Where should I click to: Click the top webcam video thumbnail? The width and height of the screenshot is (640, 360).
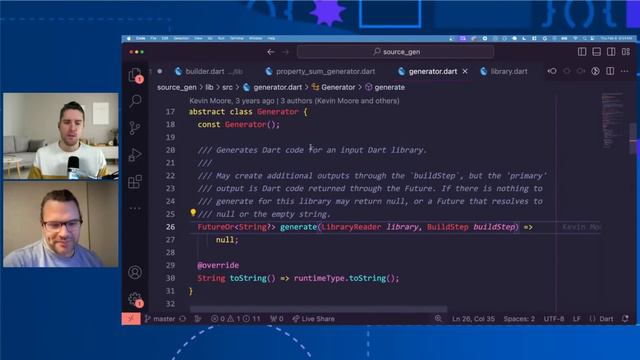[x=61, y=136]
